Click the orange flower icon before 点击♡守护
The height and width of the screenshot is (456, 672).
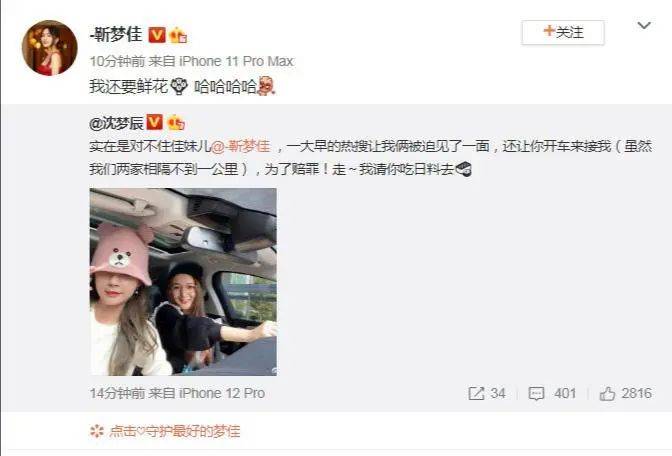(97, 431)
